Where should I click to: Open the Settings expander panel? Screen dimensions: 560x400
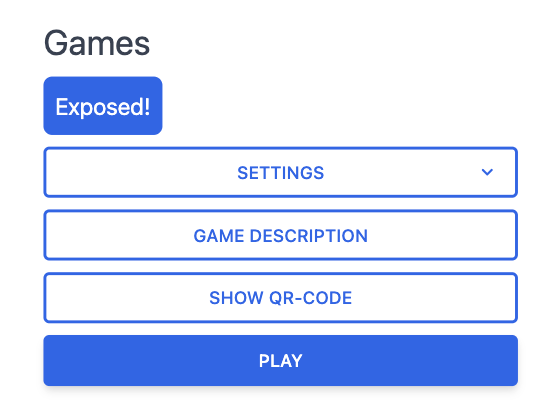coord(280,172)
